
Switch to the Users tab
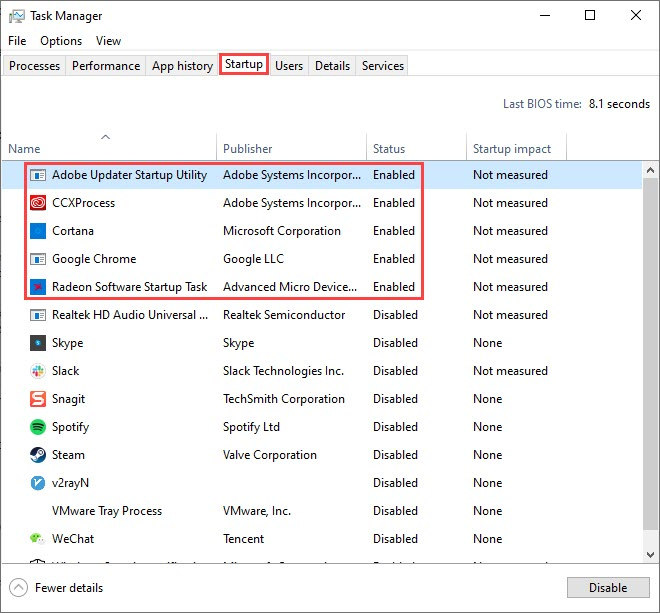(x=289, y=66)
